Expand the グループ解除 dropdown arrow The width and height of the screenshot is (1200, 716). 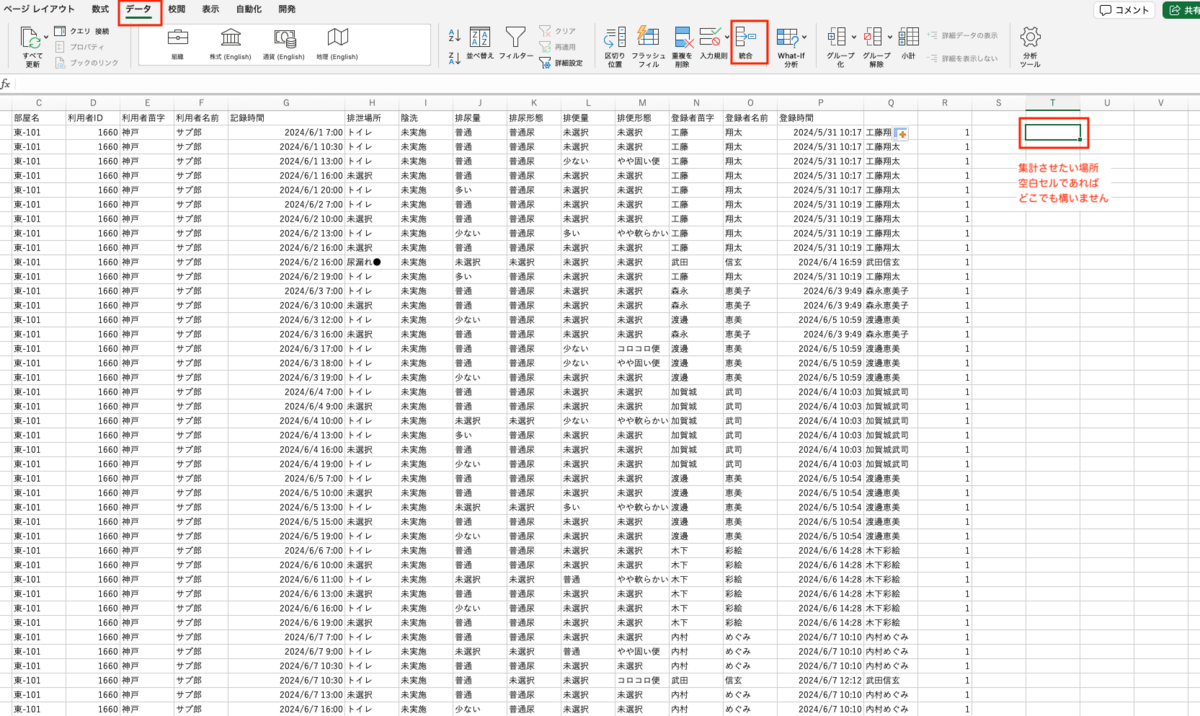pos(890,39)
